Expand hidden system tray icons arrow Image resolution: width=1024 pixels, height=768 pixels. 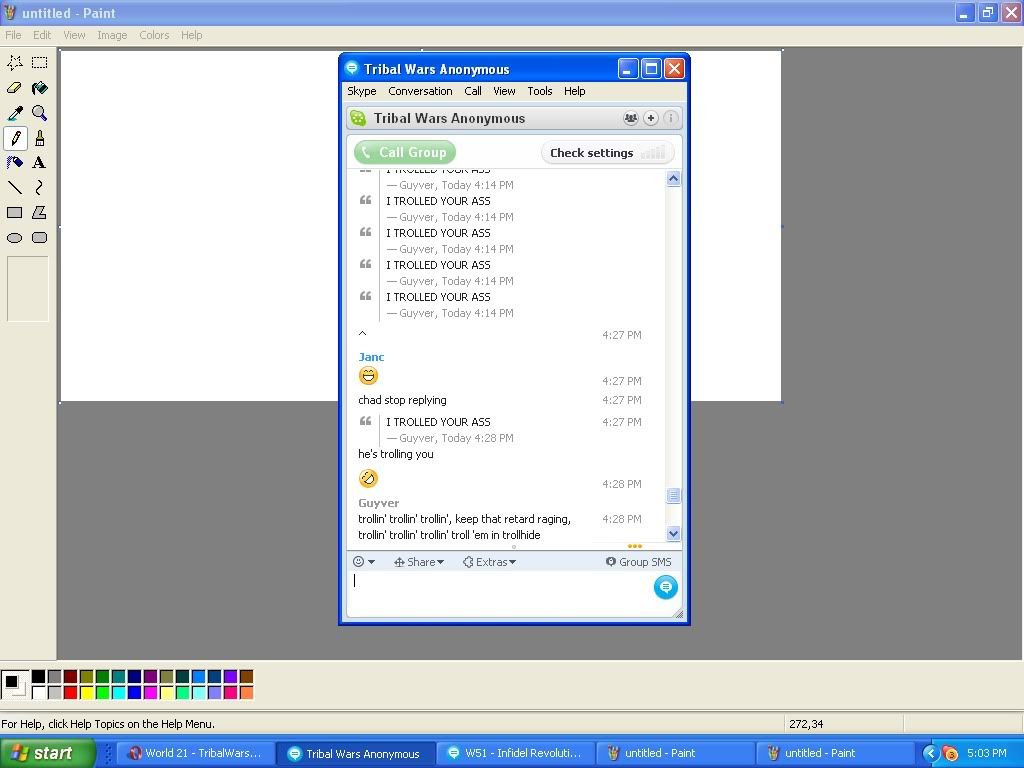(930, 754)
